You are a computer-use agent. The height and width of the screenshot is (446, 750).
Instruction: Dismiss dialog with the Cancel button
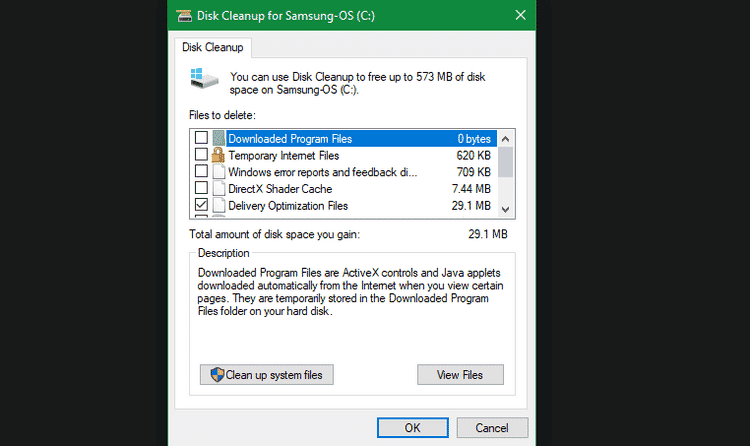492,427
